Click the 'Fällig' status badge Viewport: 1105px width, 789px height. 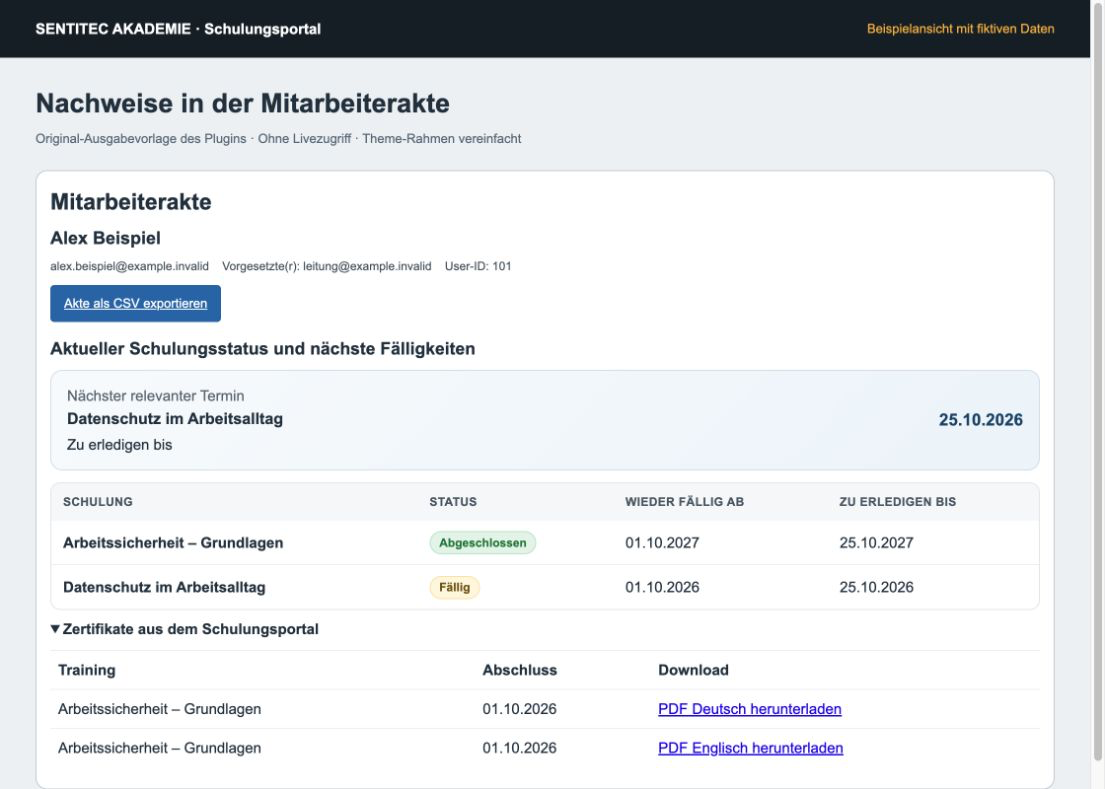[x=455, y=588]
